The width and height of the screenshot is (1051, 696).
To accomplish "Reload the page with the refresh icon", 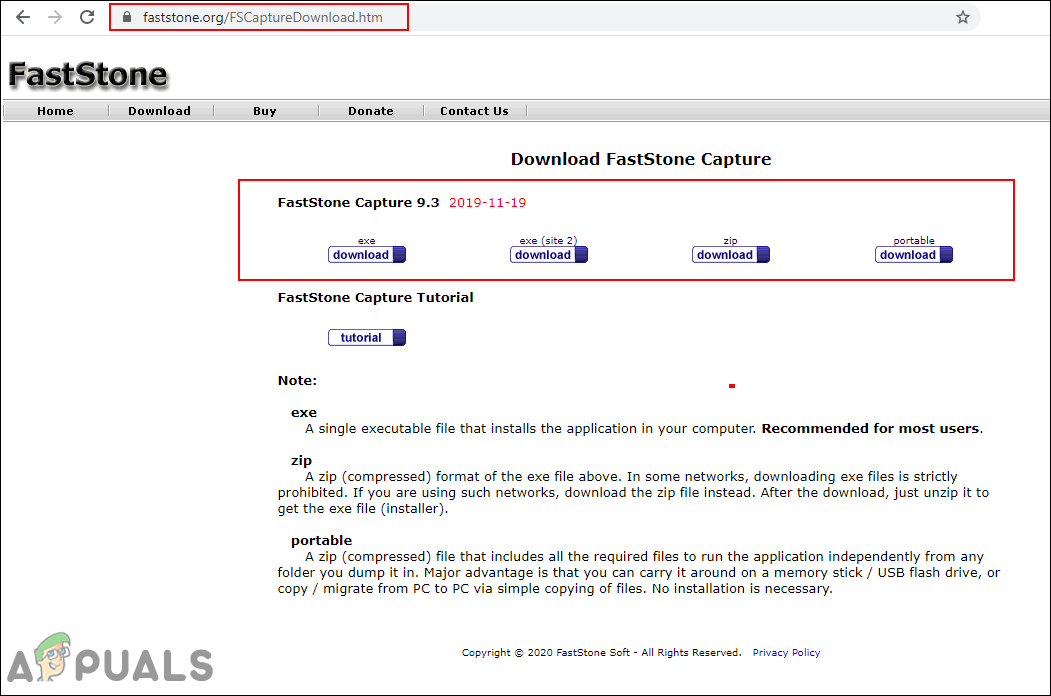I will pos(87,17).
